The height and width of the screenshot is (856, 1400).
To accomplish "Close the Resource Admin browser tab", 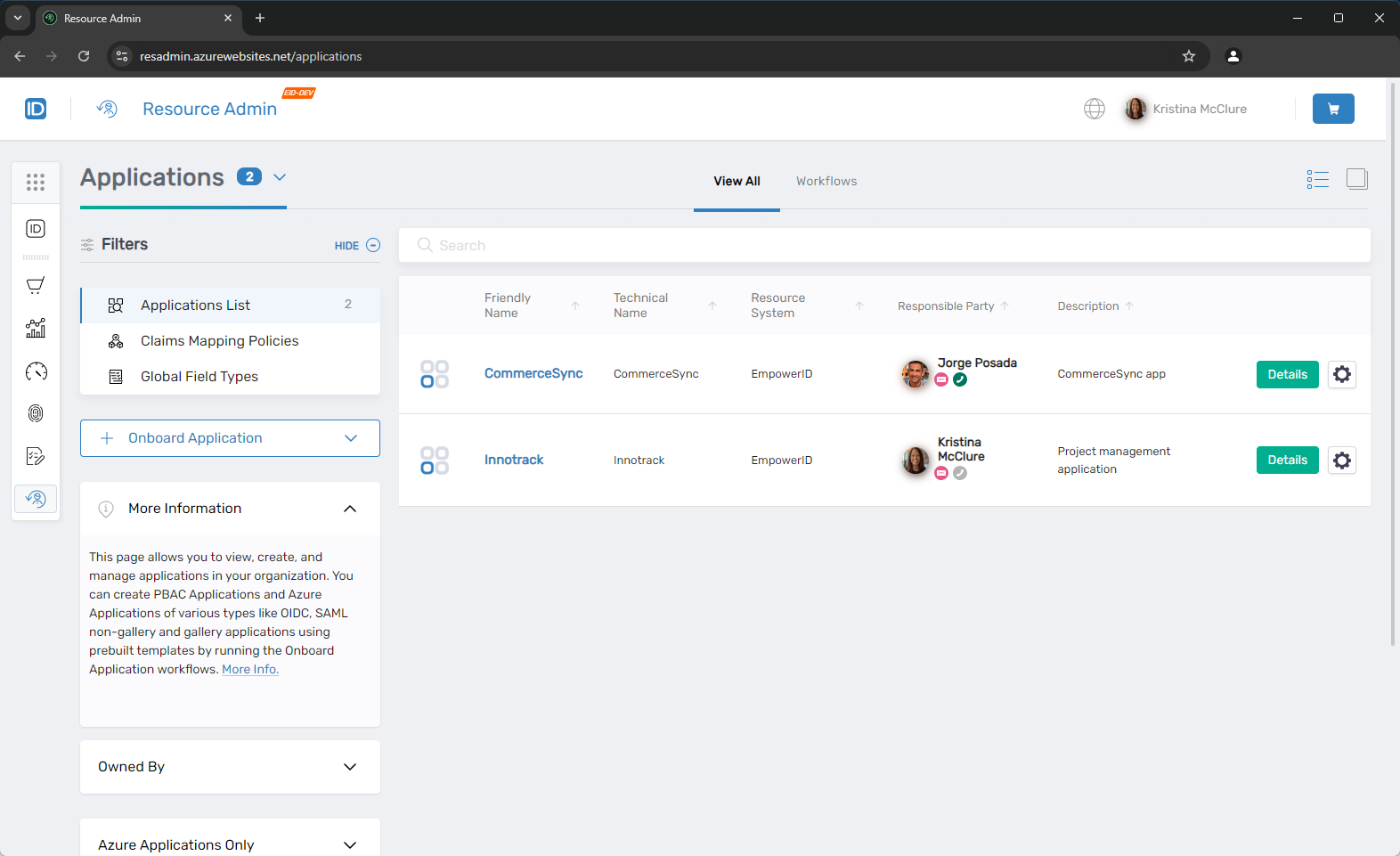I will 228,18.
